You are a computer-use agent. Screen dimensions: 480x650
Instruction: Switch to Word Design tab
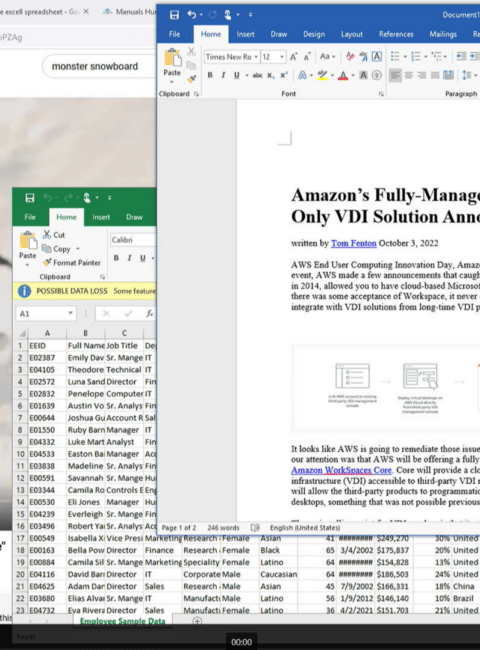[314, 34]
